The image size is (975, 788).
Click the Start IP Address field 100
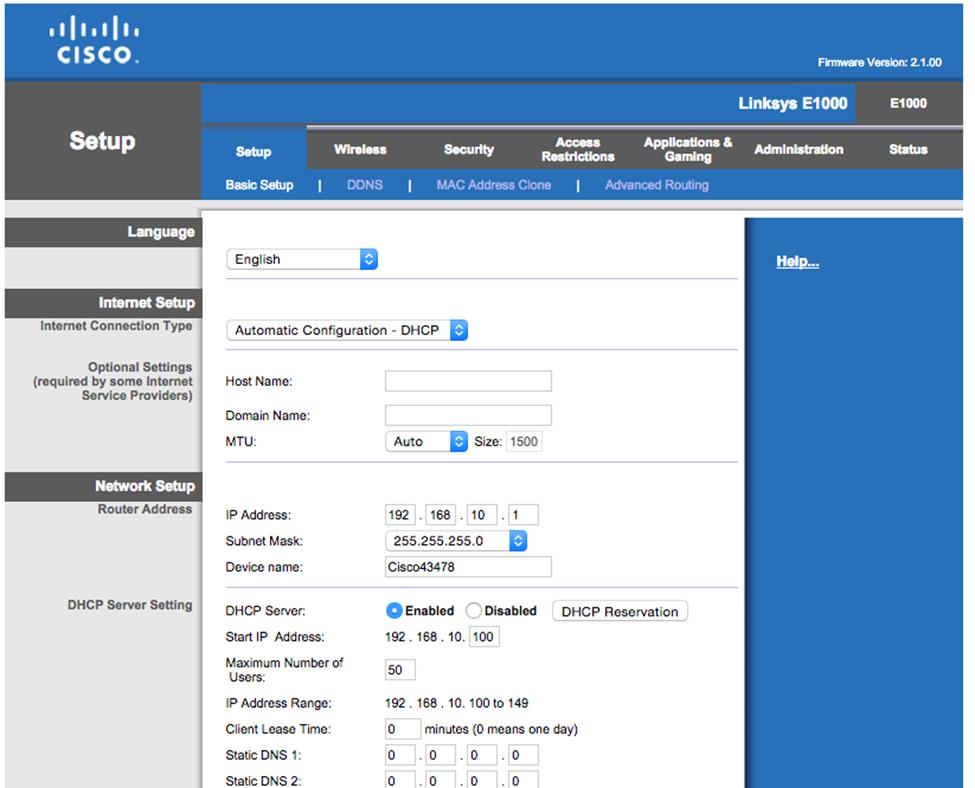[x=484, y=637]
